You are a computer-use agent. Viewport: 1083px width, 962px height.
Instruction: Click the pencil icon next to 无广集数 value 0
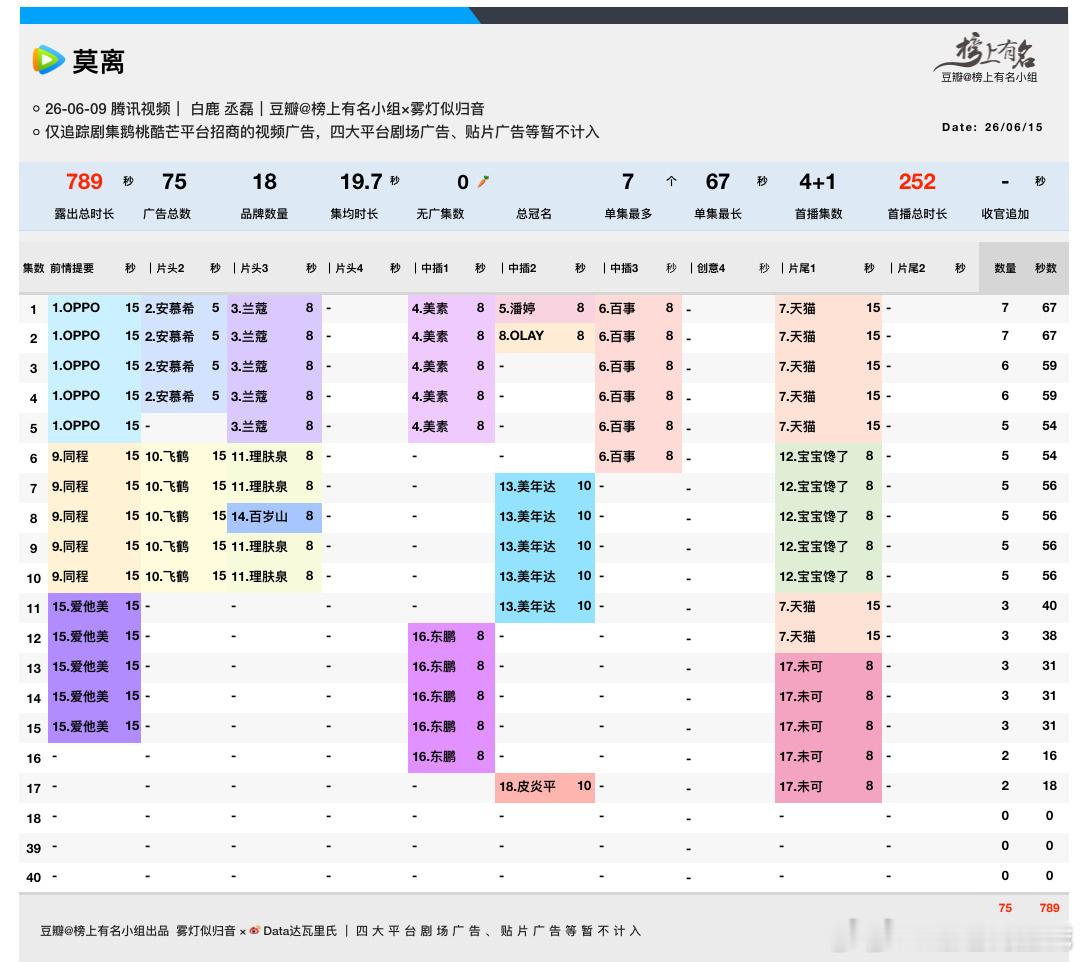coord(483,182)
